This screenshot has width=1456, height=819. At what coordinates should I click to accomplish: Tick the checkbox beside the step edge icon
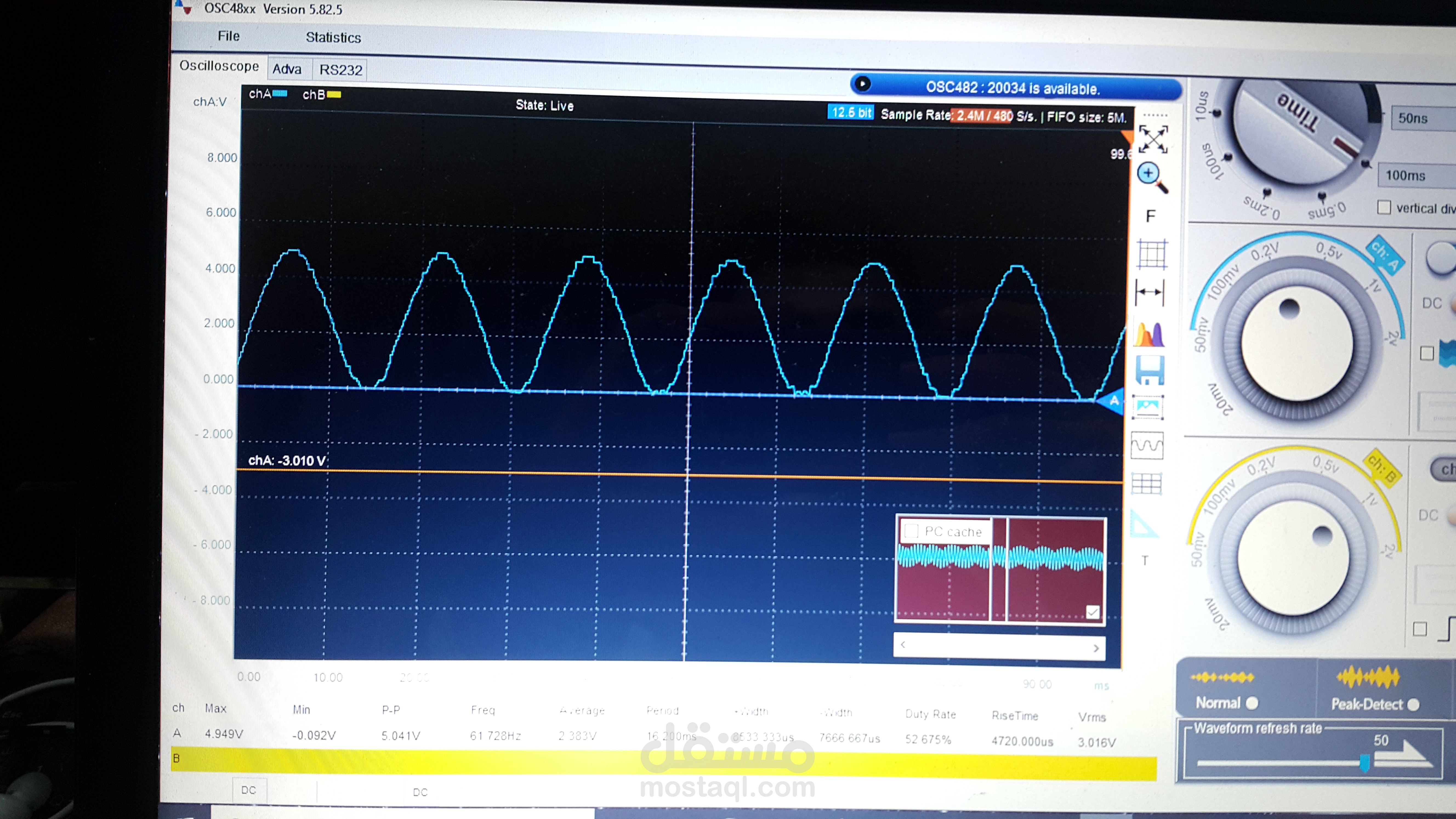(1420, 629)
